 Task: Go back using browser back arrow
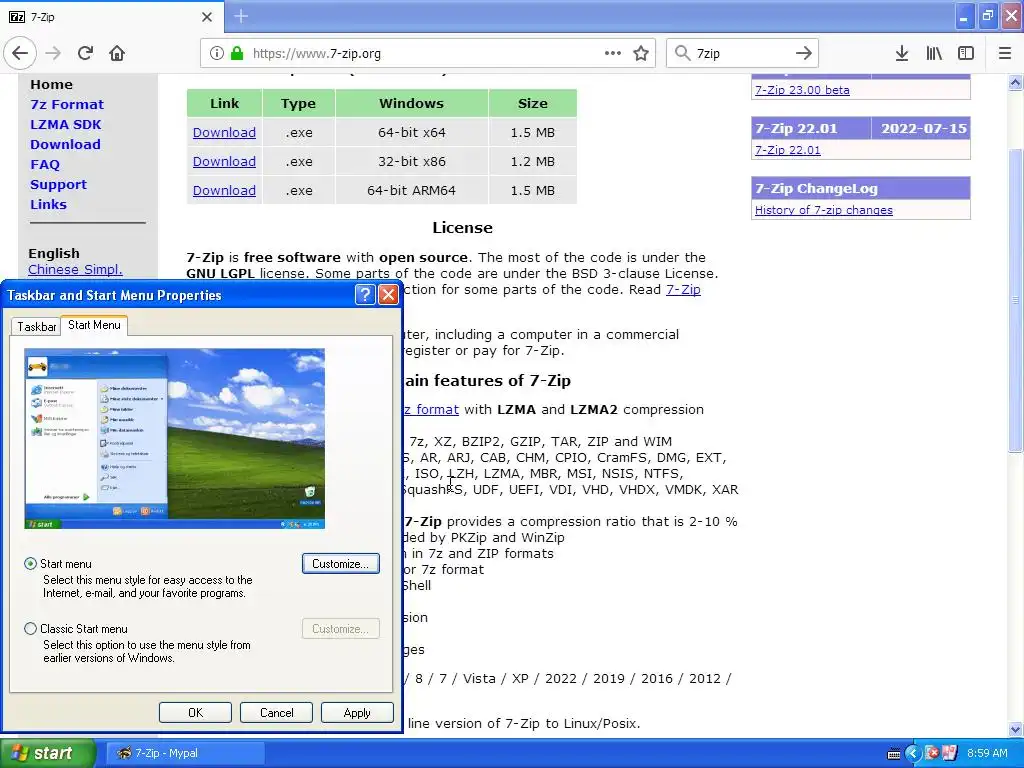coord(20,53)
